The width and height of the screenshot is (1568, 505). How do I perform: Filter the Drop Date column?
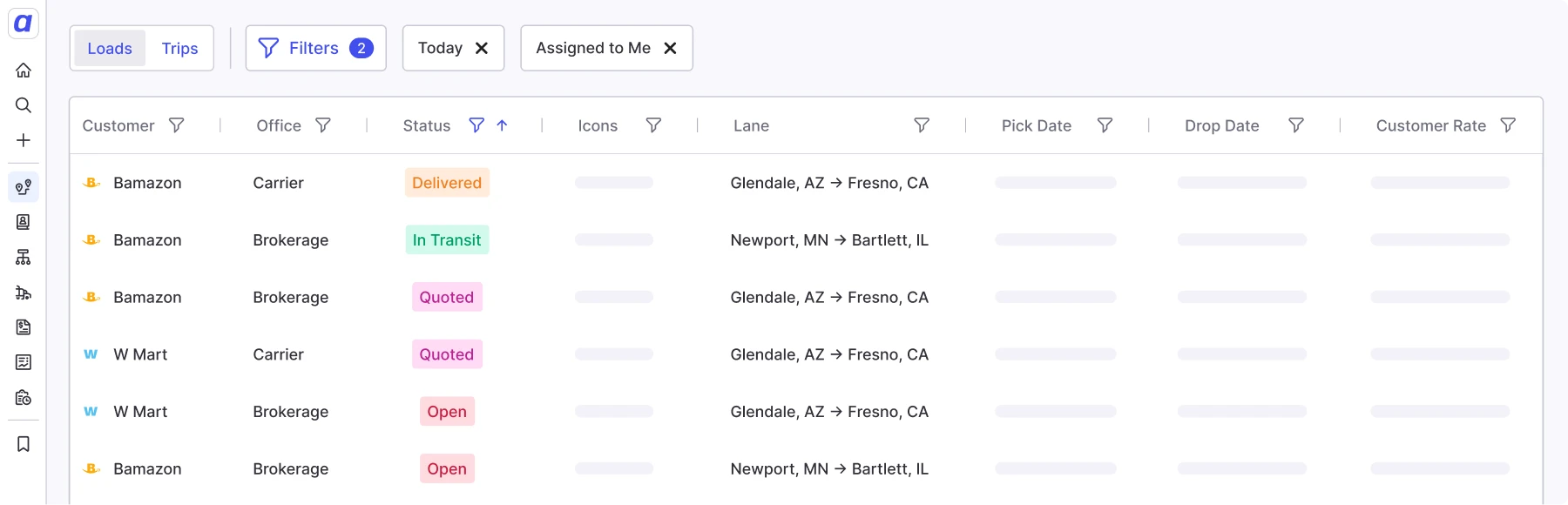pos(1296,125)
